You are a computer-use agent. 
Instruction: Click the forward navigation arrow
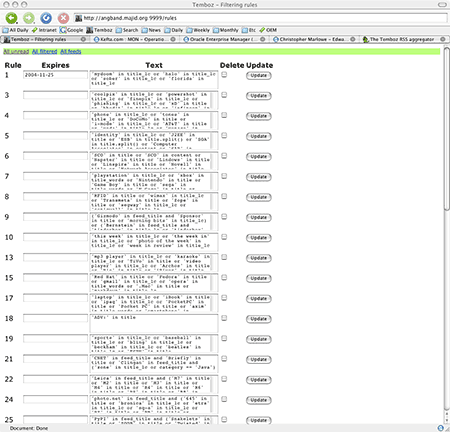click(x=29, y=18)
